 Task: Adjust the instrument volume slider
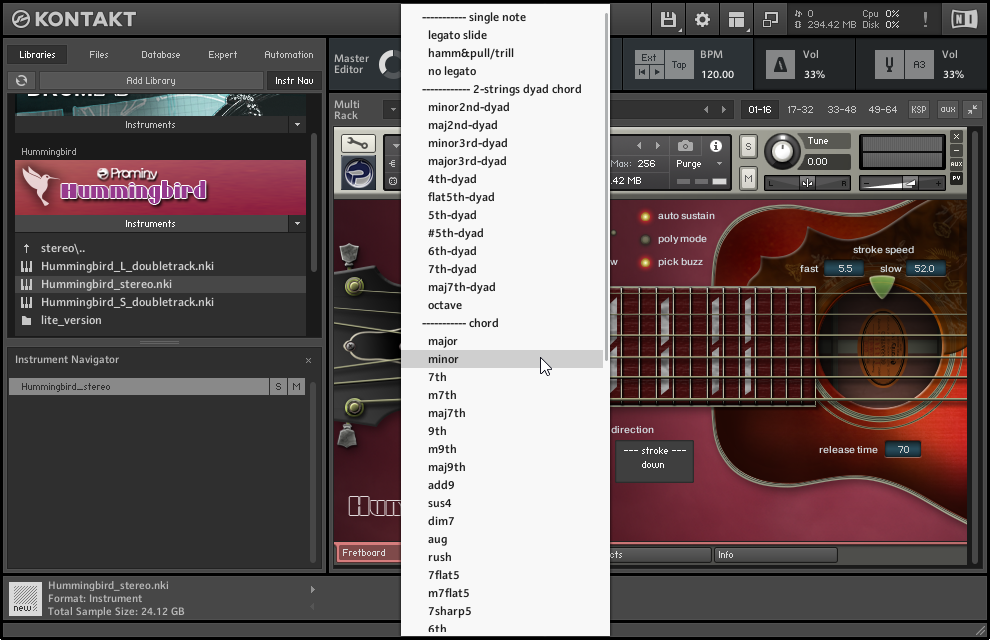point(902,184)
